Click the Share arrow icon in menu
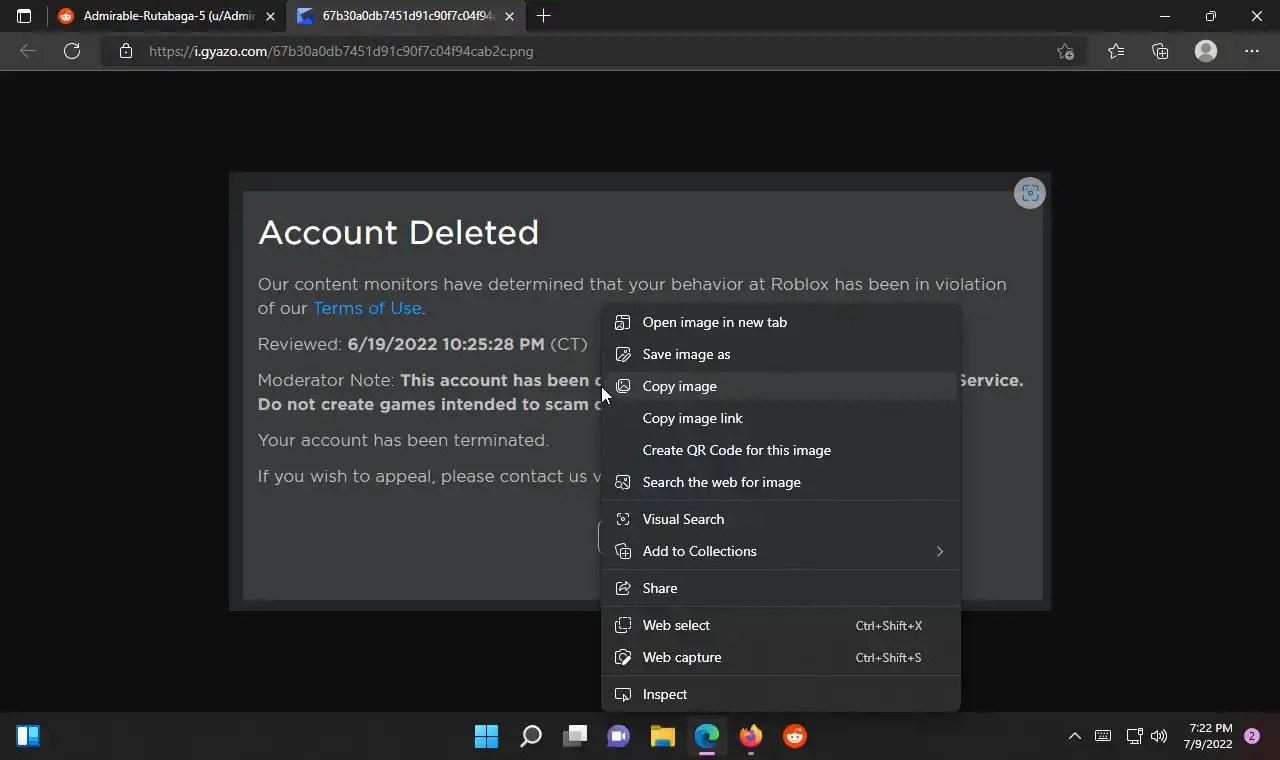 (623, 588)
